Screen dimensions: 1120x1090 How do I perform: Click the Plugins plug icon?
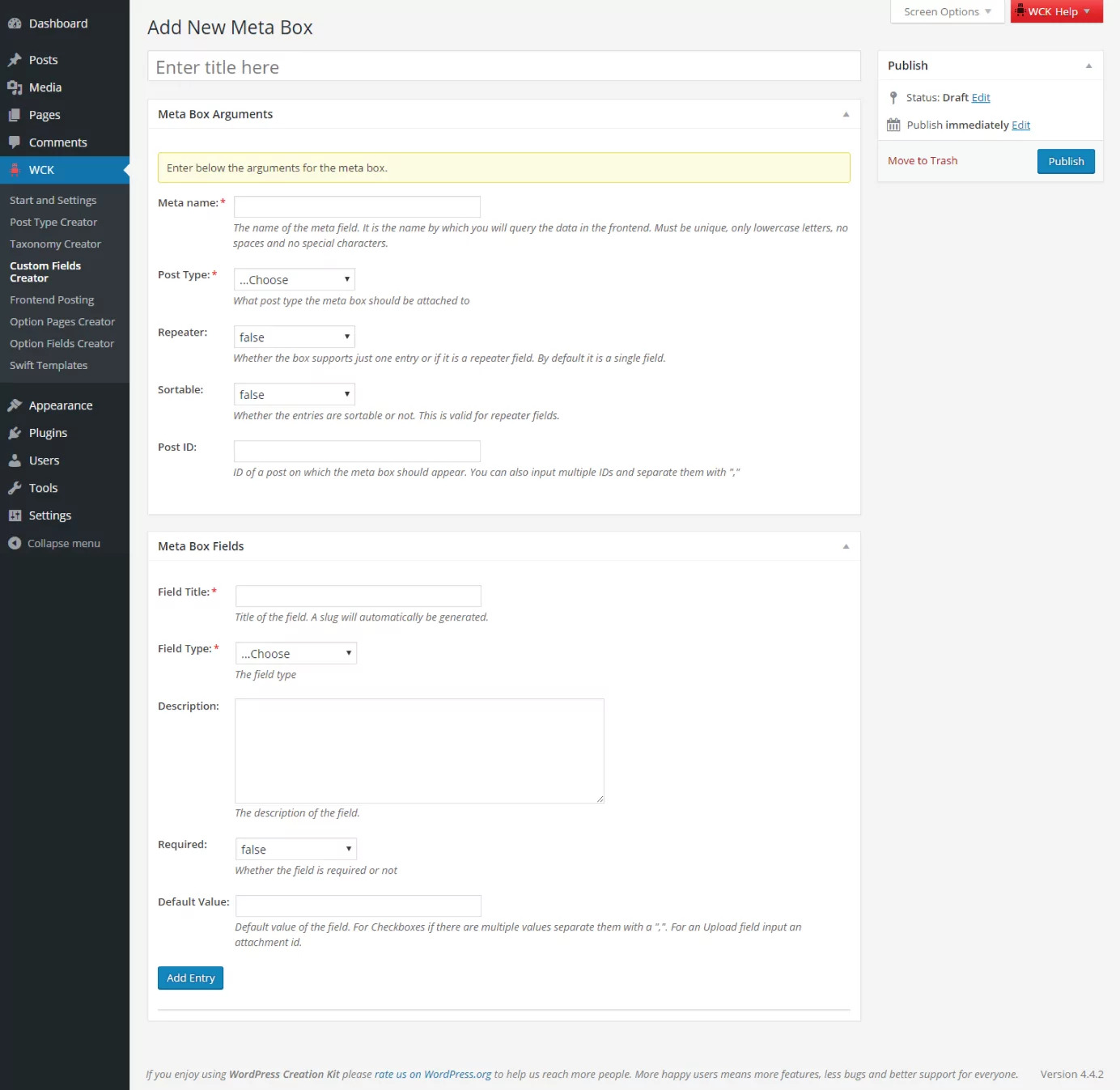click(x=15, y=433)
